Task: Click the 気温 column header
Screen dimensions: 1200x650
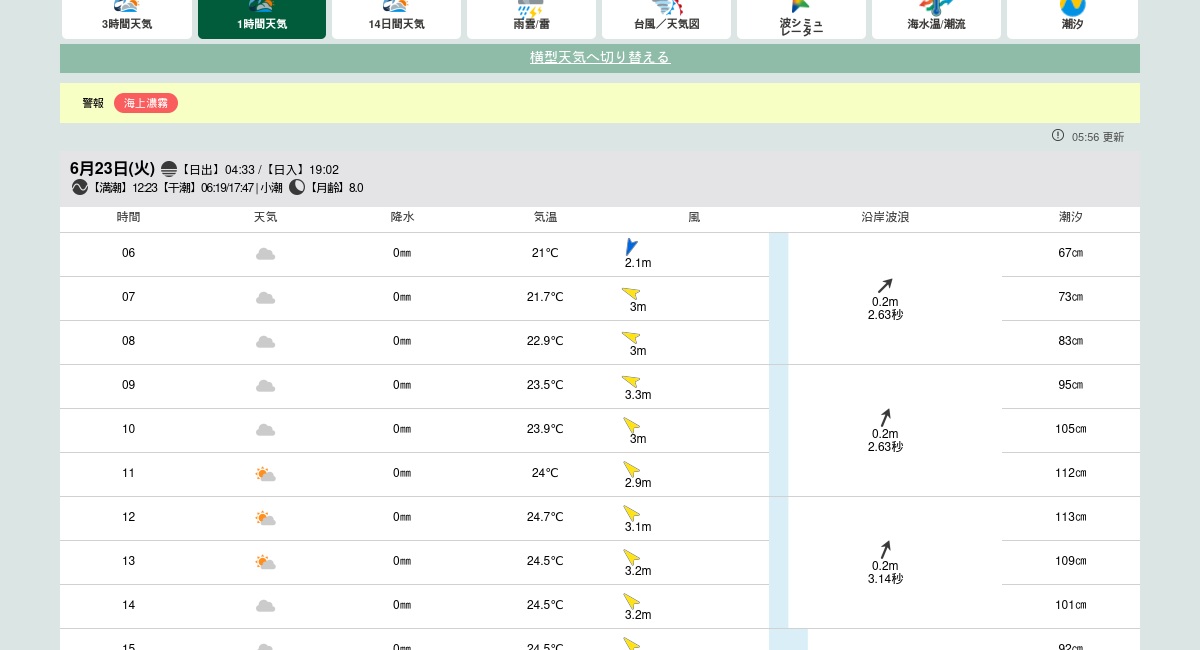Action: 545,217
